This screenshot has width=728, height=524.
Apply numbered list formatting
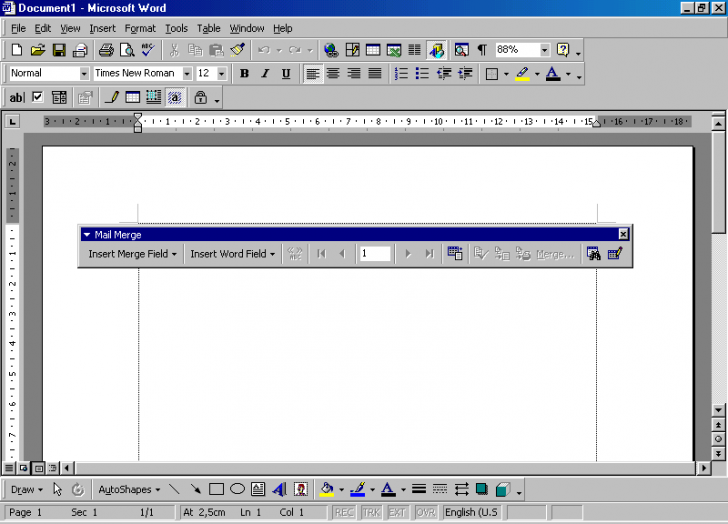tap(401, 73)
